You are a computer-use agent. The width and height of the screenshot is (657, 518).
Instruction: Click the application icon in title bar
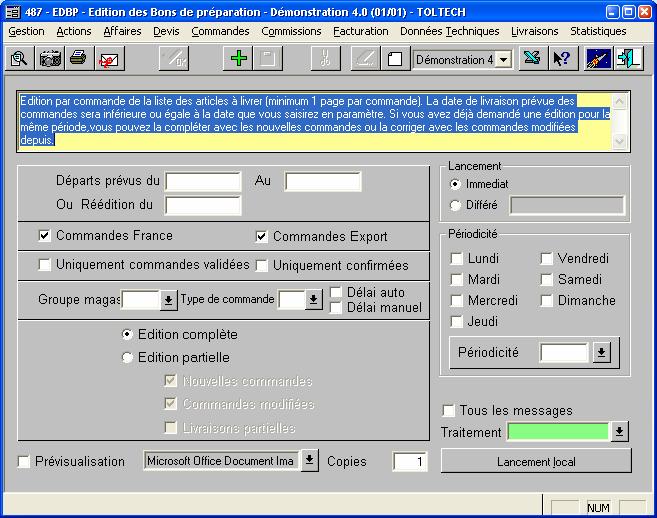pos(13,12)
